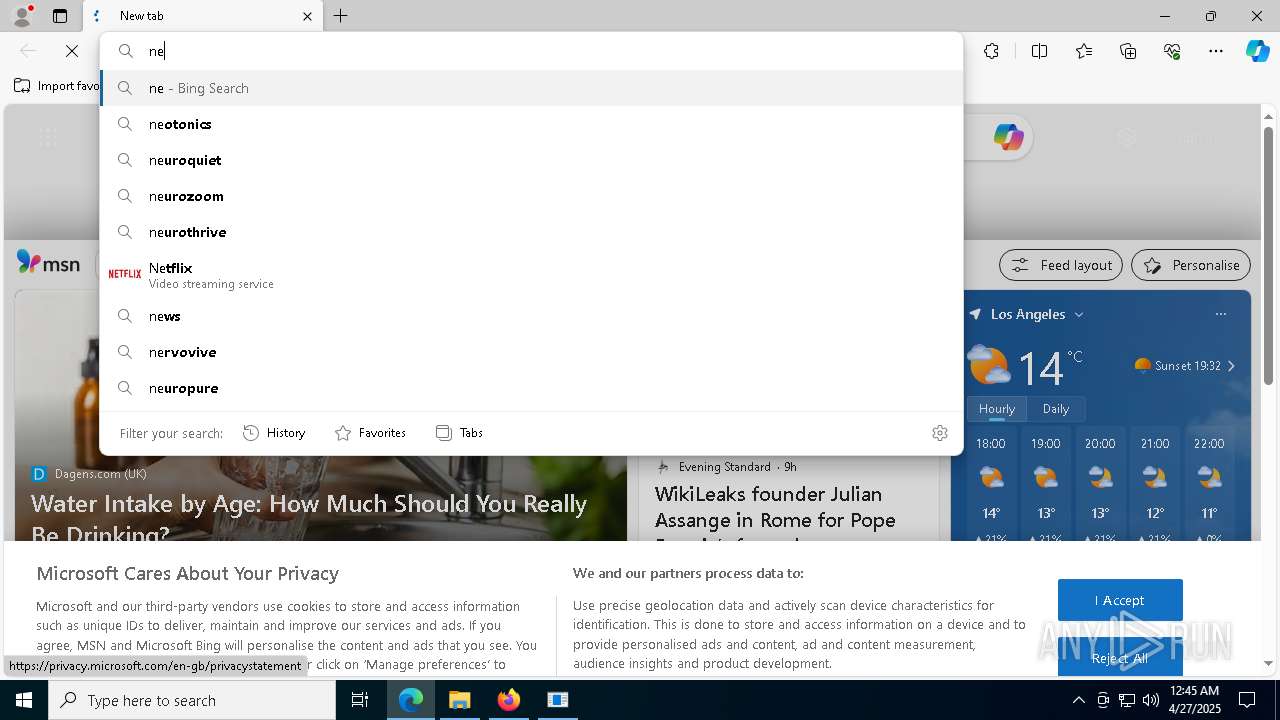Click the Personalise button
Screen dimensions: 1280x720
click(1191, 265)
